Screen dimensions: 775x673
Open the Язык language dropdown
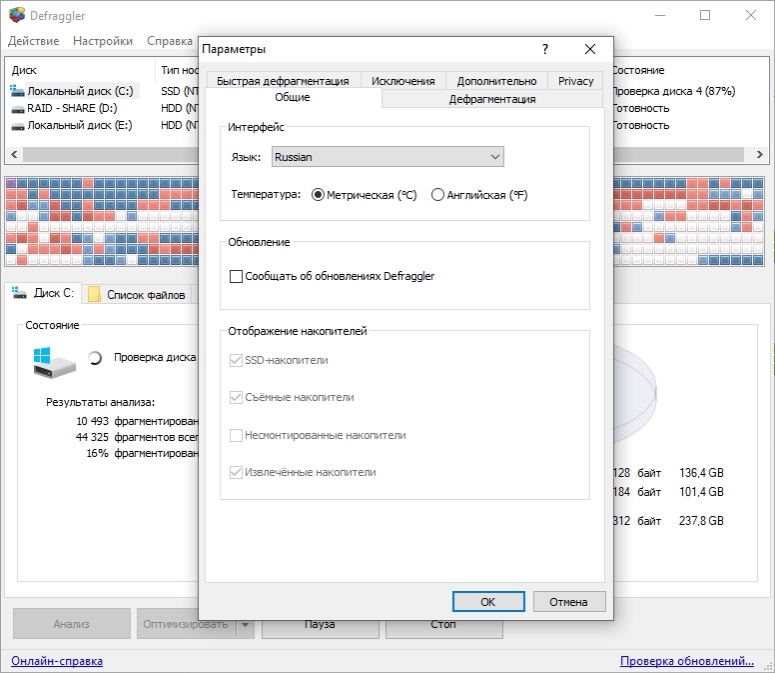[x=388, y=157]
